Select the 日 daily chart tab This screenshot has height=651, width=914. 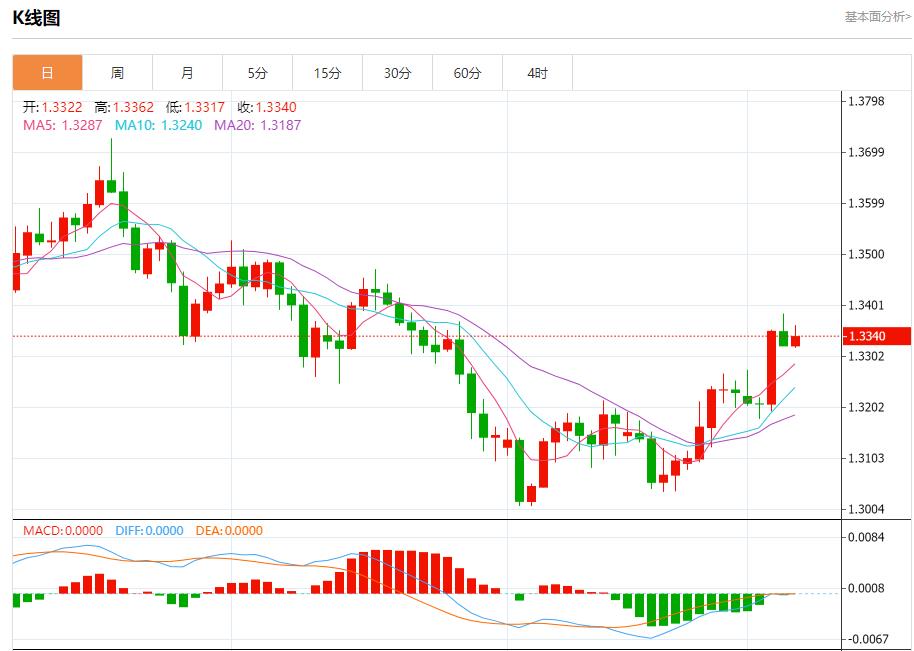pyautogui.click(x=47, y=73)
